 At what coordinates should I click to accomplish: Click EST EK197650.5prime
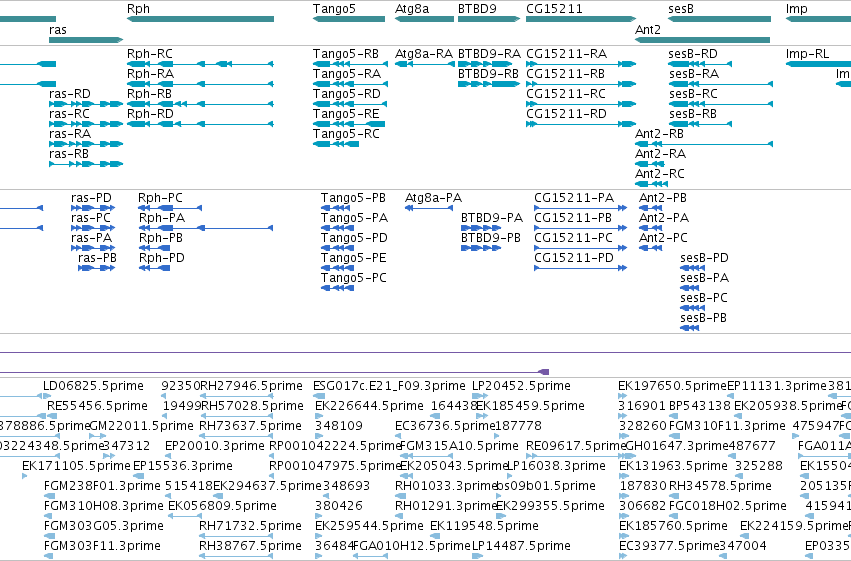pos(672,386)
